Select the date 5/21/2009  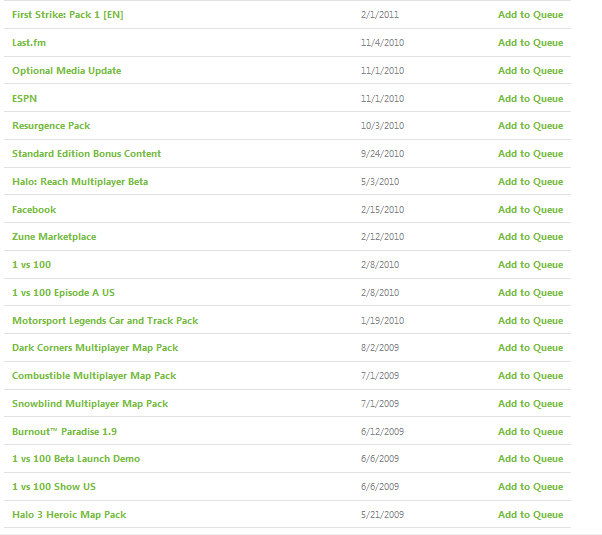382,515
